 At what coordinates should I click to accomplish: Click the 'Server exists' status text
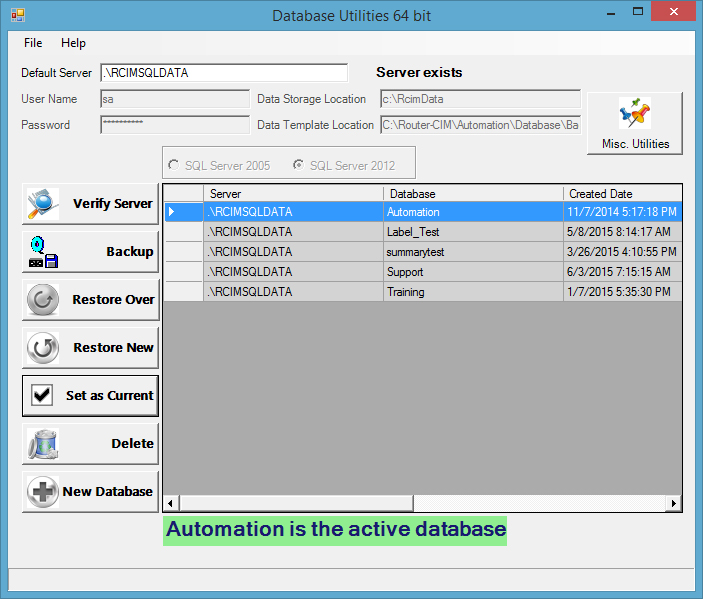pos(419,72)
